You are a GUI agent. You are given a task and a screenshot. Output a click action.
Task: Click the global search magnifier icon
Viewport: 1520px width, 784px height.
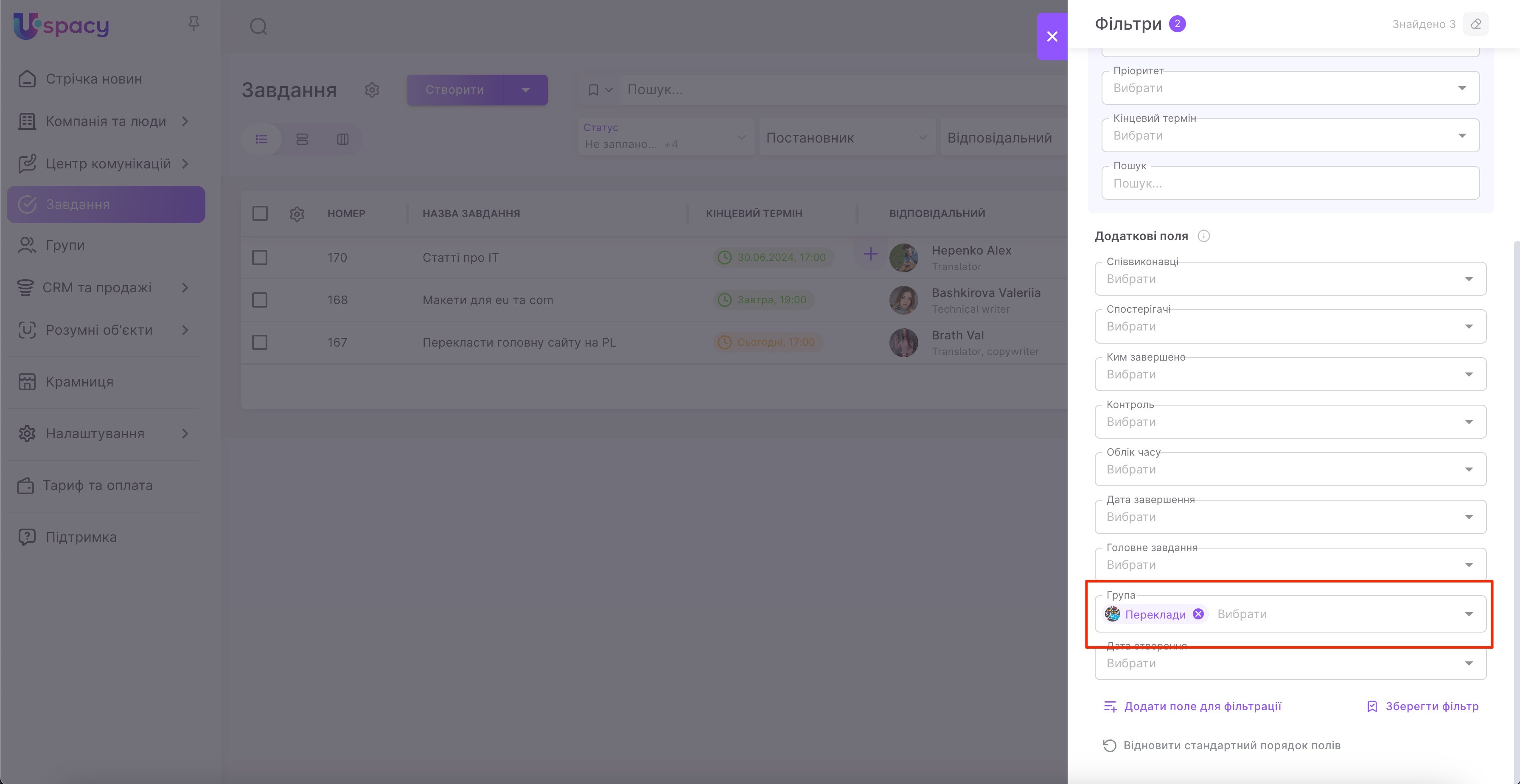click(x=258, y=27)
